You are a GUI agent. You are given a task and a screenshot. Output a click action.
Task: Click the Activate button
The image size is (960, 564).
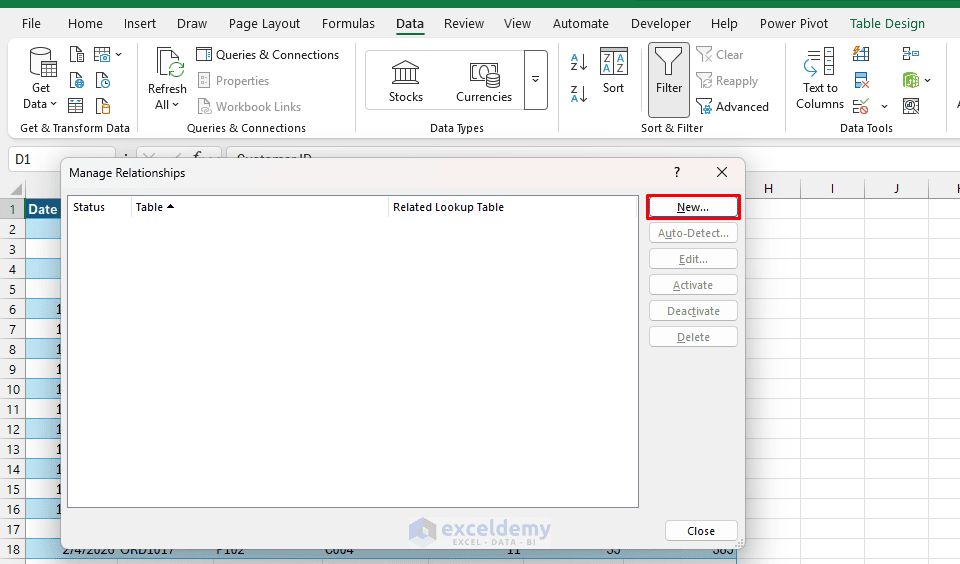[693, 285]
